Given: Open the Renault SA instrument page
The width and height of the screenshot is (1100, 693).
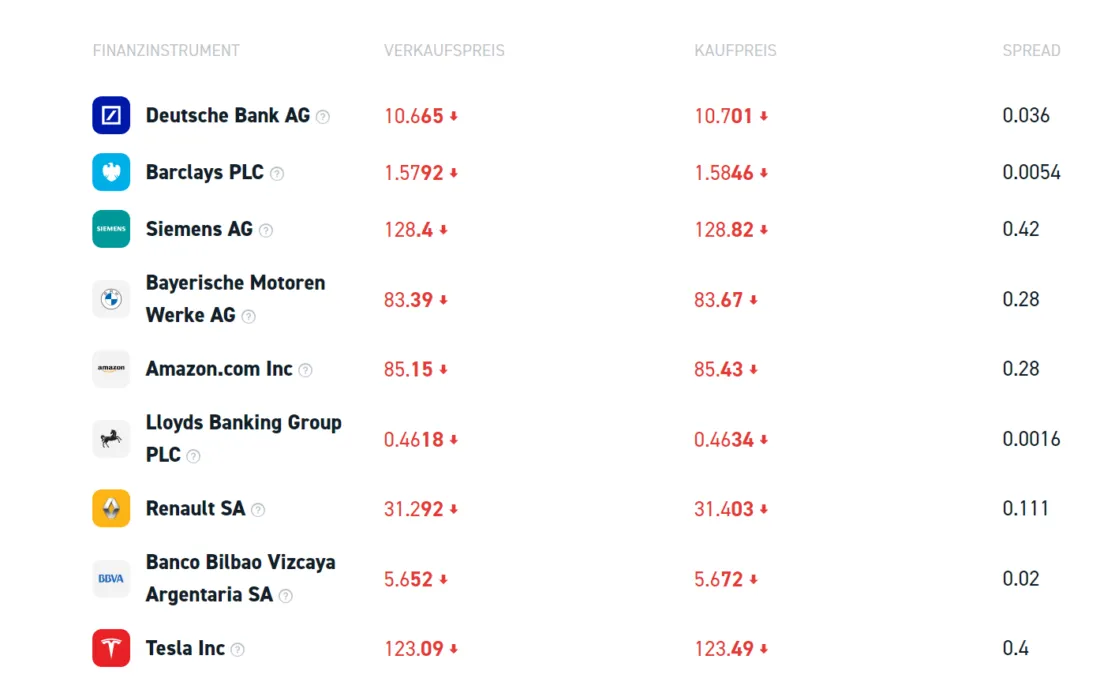Looking at the screenshot, I should 195,508.
